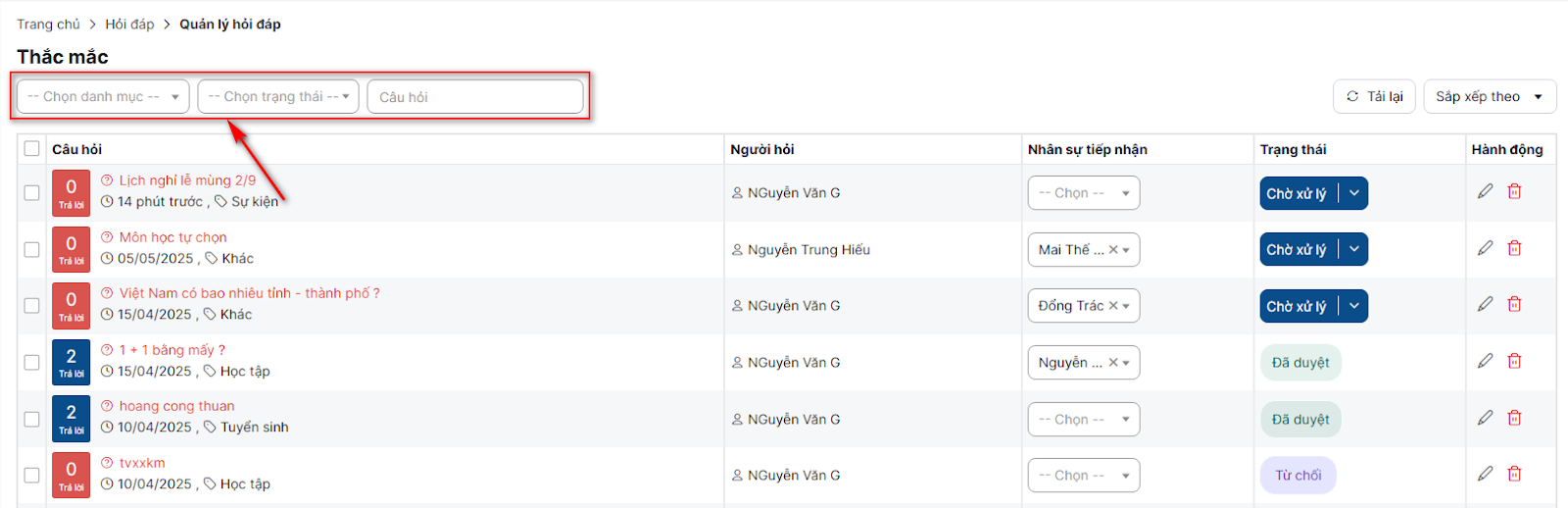Go to 'Trang chủ' in breadcrumb
The width and height of the screenshot is (1568, 508).
pos(48,25)
